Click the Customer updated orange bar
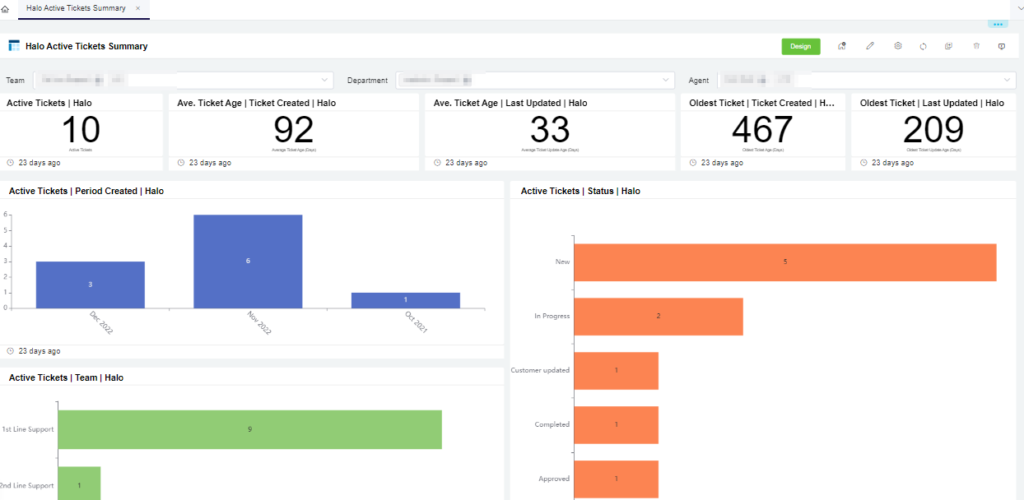1024x500 pixels. pyautogui.click(x=616, y=370)
